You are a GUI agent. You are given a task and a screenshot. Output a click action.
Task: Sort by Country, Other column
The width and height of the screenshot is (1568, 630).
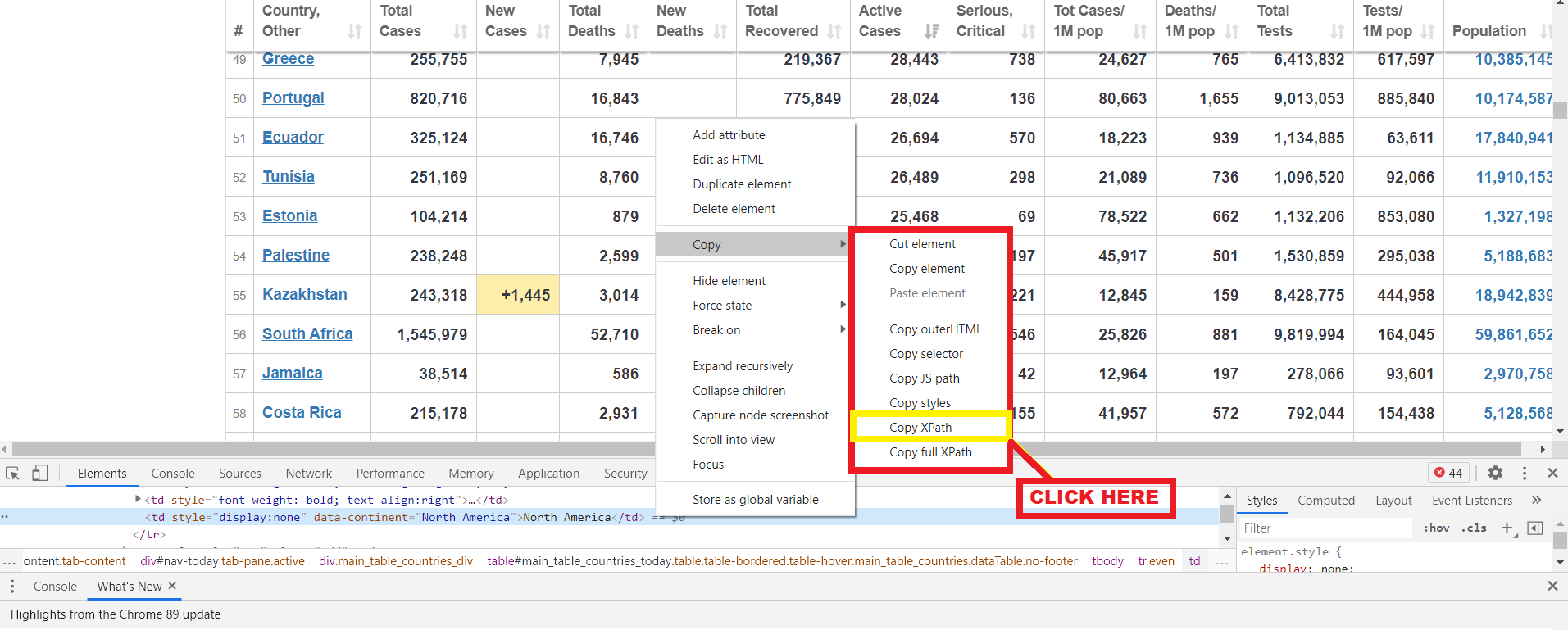coord(354,31)
